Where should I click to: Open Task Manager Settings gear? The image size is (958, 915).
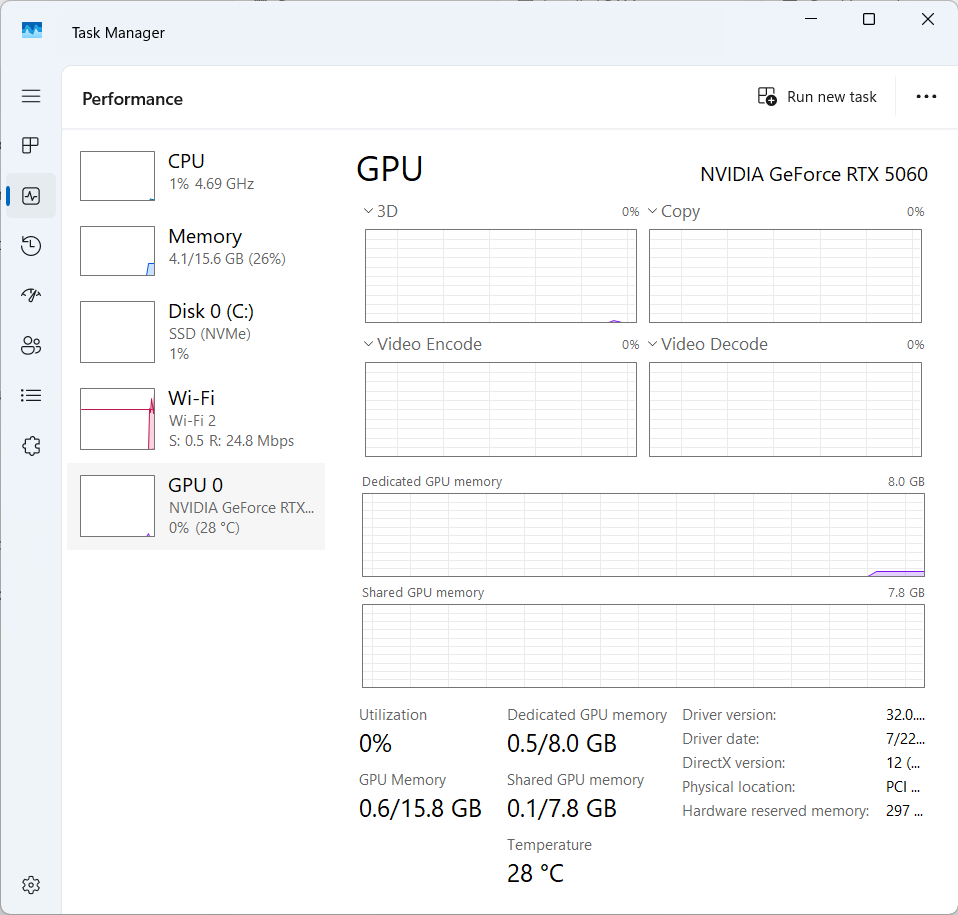click(x=31, y=884)
